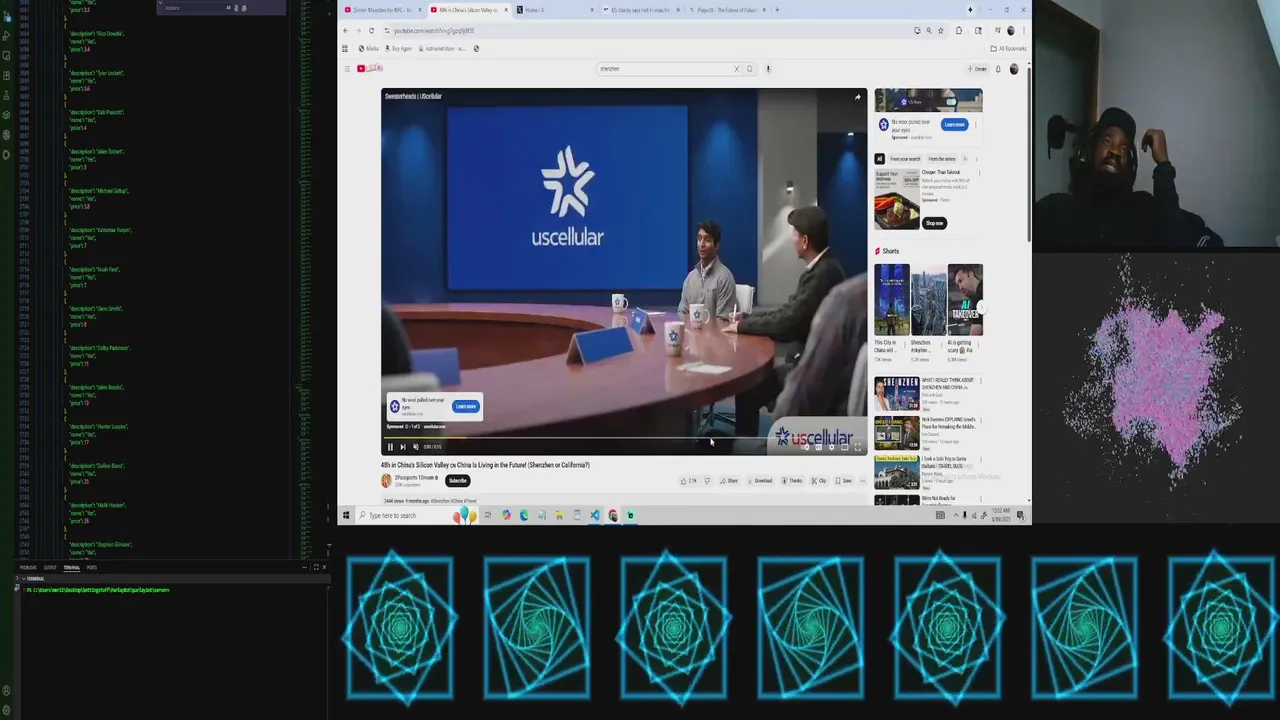Open a new browser tab
This screenshot has width=1280, height=720.
pyautogui.click(x=778, y=10)
